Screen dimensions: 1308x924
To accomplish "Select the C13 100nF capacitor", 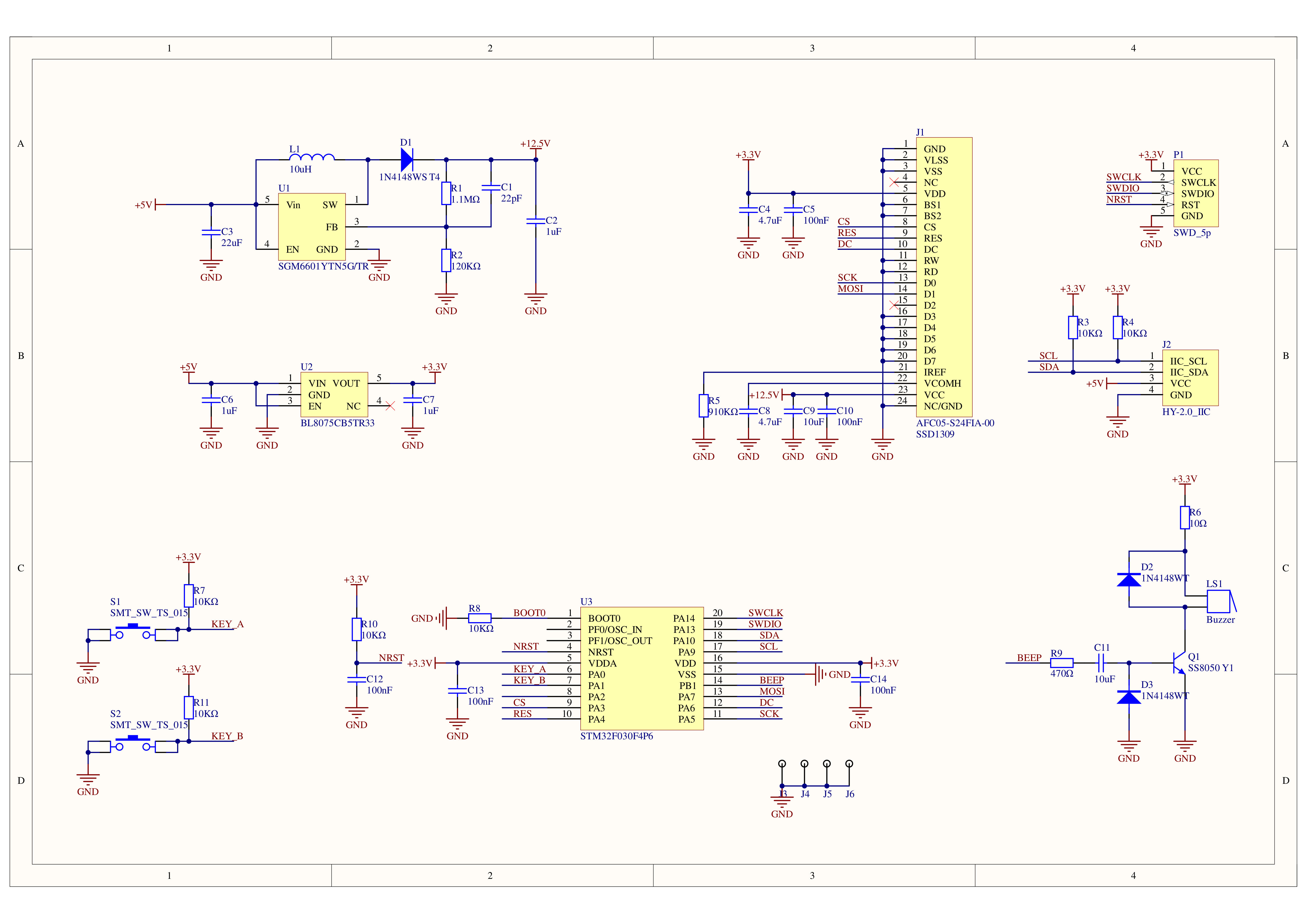I will (457, 691).
